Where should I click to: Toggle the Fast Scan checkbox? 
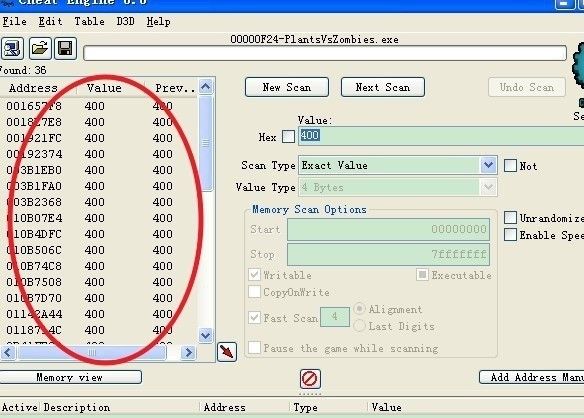[254, 318]
